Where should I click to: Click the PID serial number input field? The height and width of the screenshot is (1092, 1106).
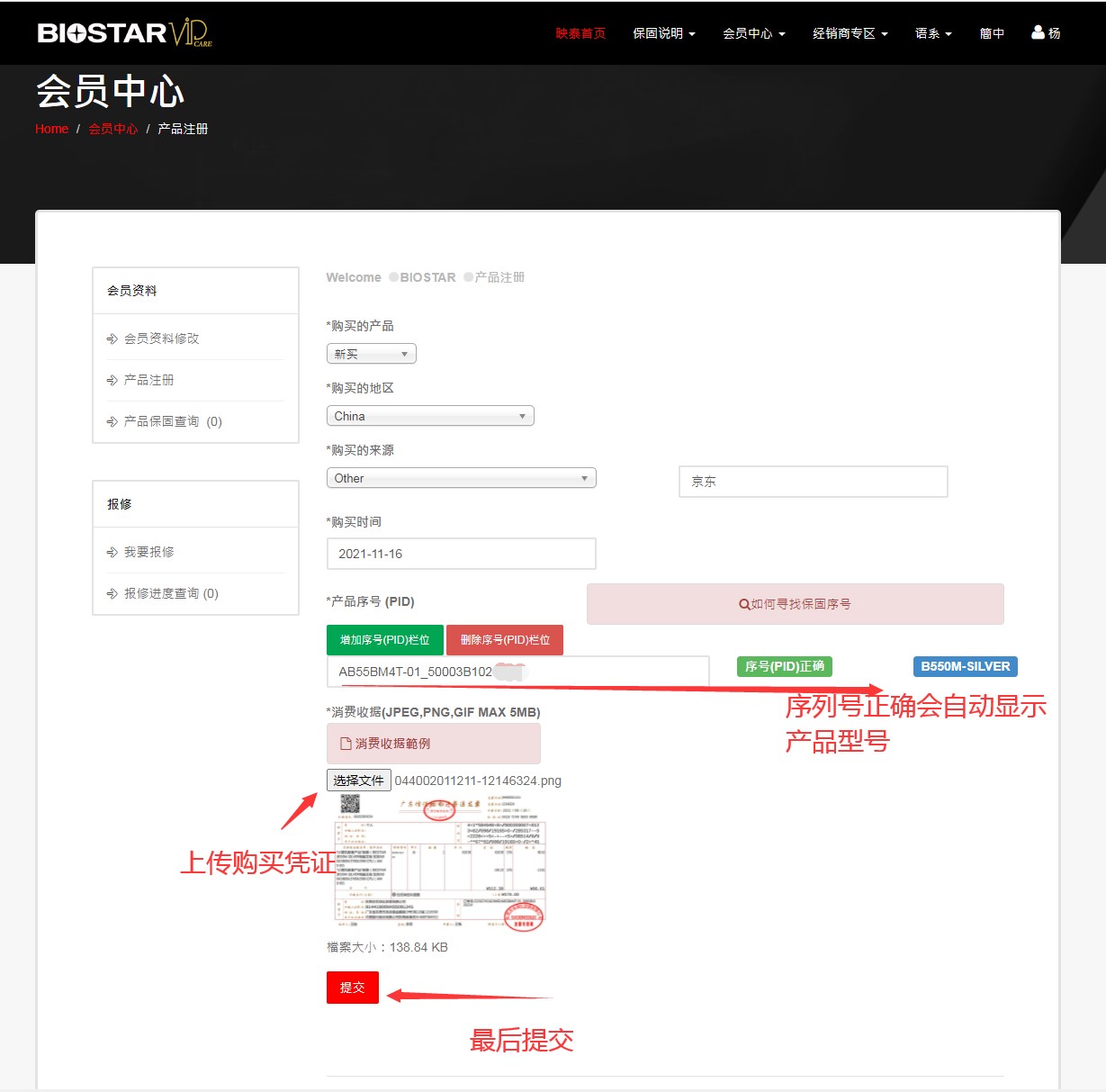[x=518, y=672]
